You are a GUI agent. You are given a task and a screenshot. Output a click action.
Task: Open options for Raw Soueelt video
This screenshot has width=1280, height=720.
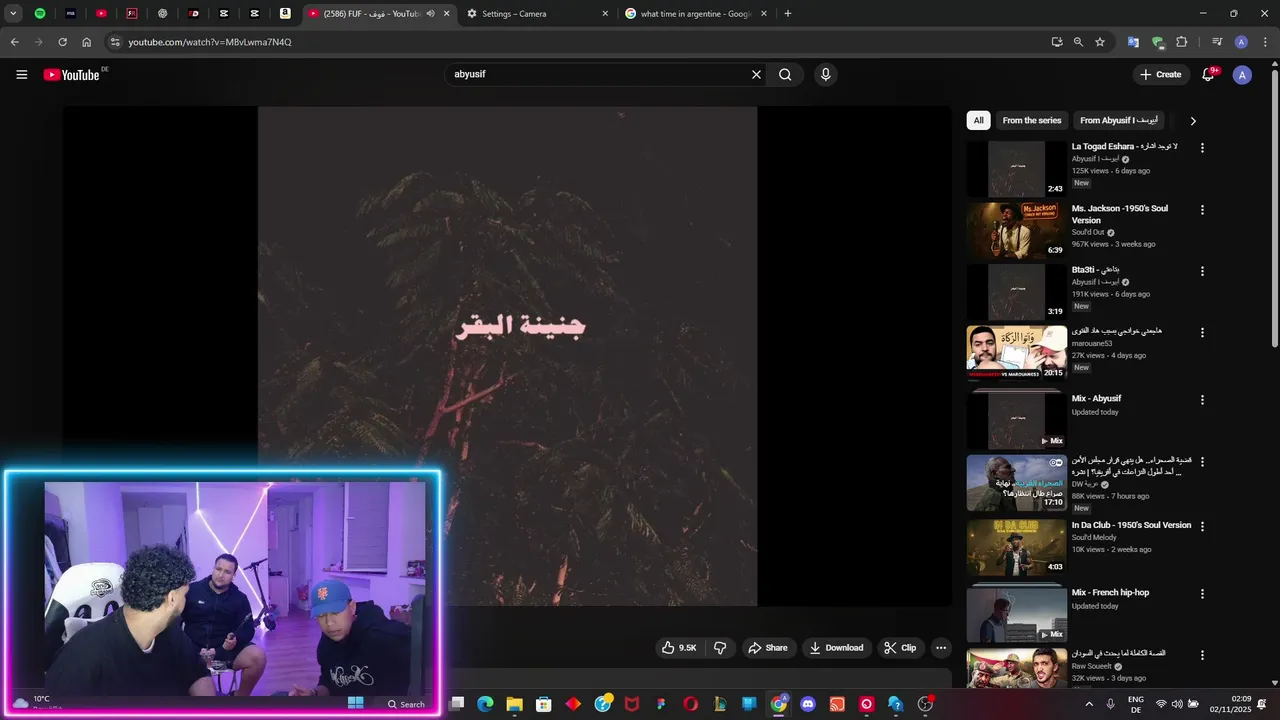point(1202,655)
